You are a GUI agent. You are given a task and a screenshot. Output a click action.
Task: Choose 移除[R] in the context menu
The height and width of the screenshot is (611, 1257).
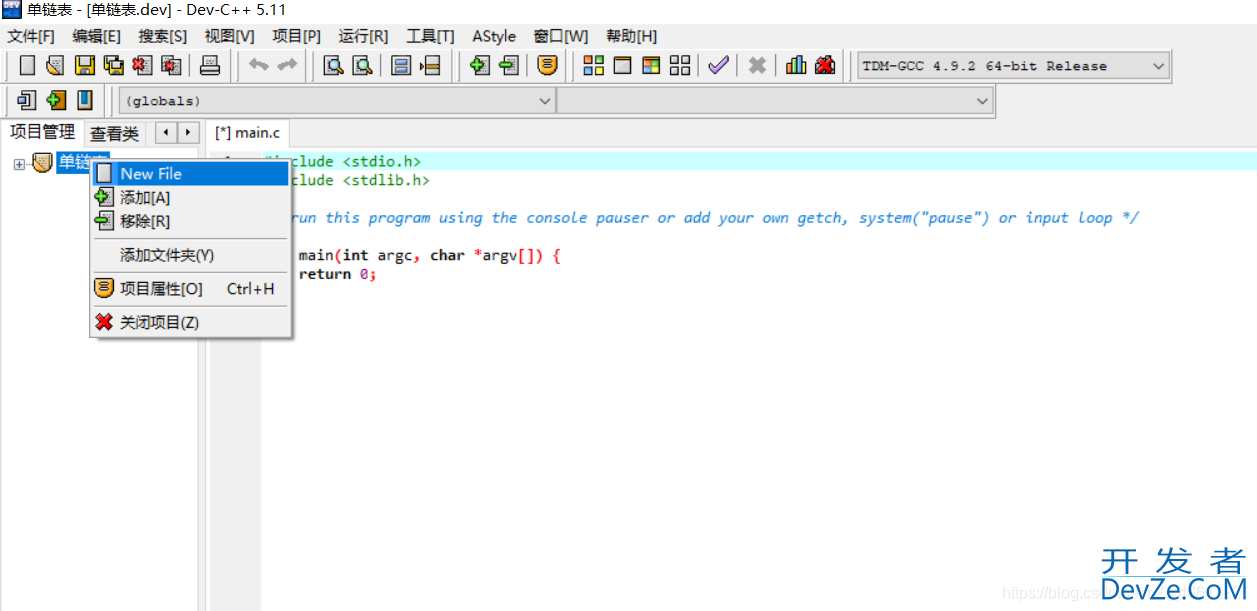[190, 221]
